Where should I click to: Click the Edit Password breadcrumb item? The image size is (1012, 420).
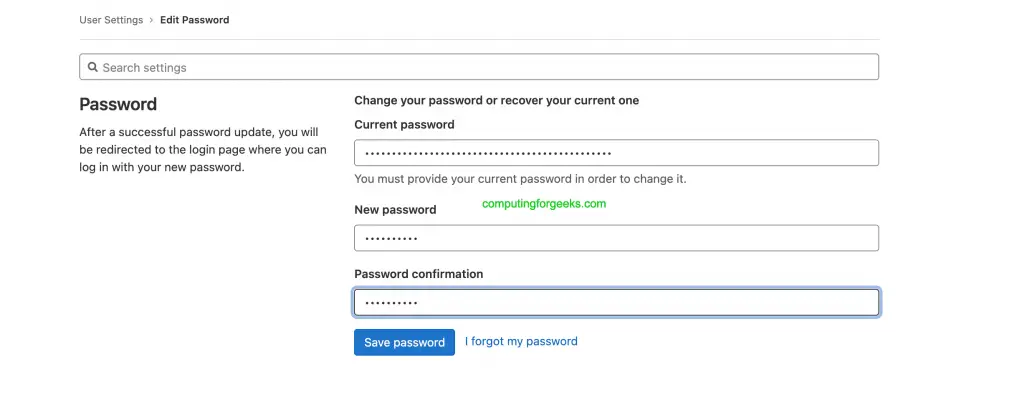194,20
